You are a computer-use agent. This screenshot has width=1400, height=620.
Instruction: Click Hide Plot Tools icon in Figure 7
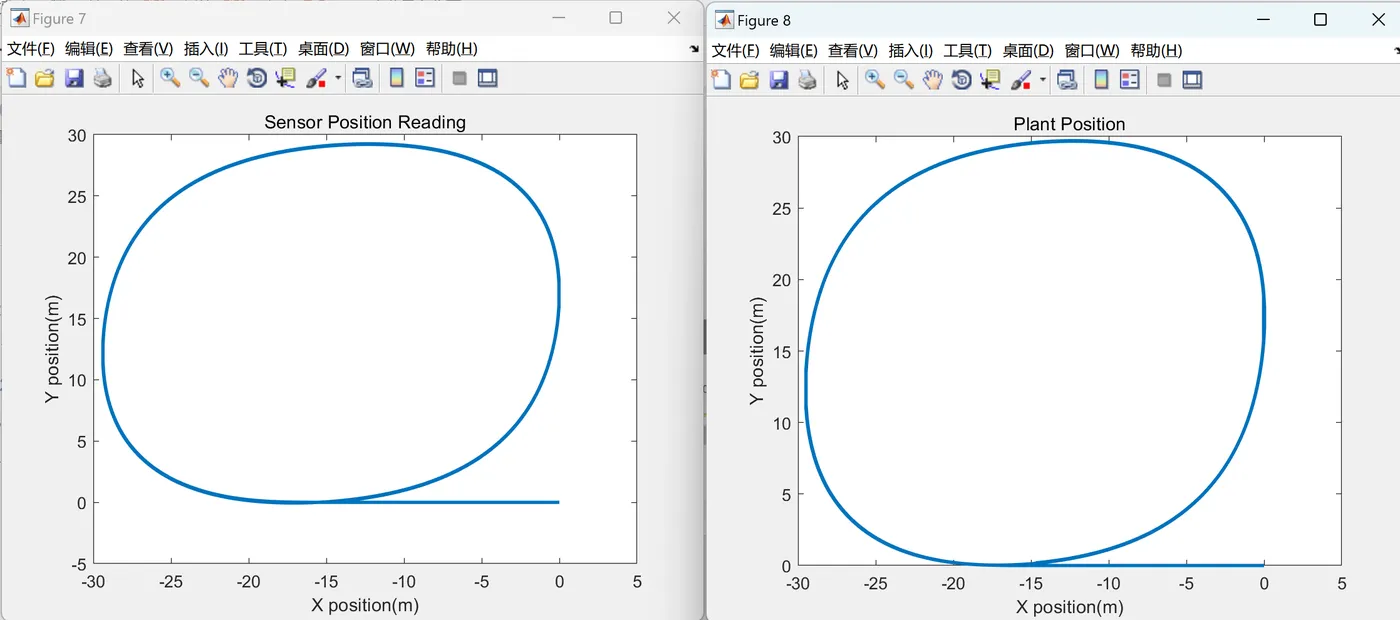[459, 78]
